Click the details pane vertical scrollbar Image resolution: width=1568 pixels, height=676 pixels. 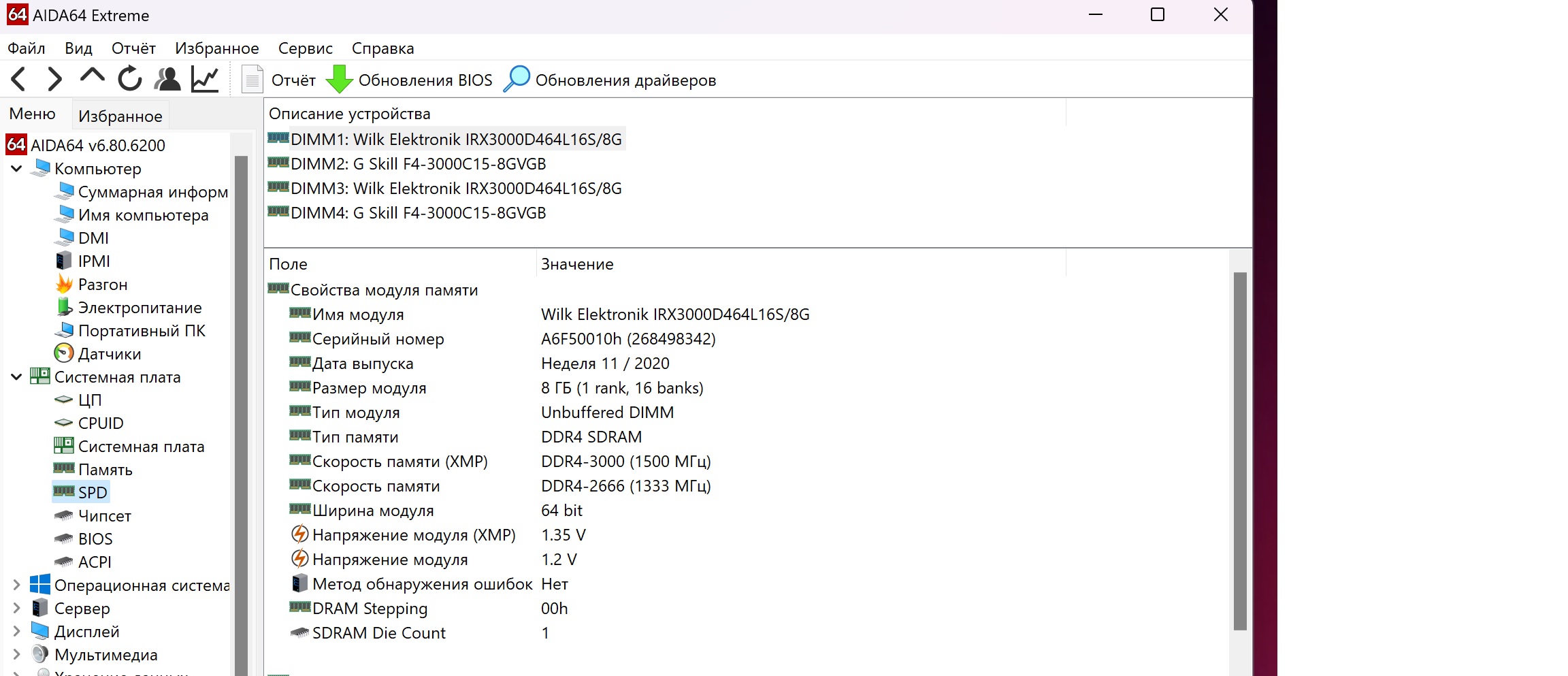click(1240, 451)
